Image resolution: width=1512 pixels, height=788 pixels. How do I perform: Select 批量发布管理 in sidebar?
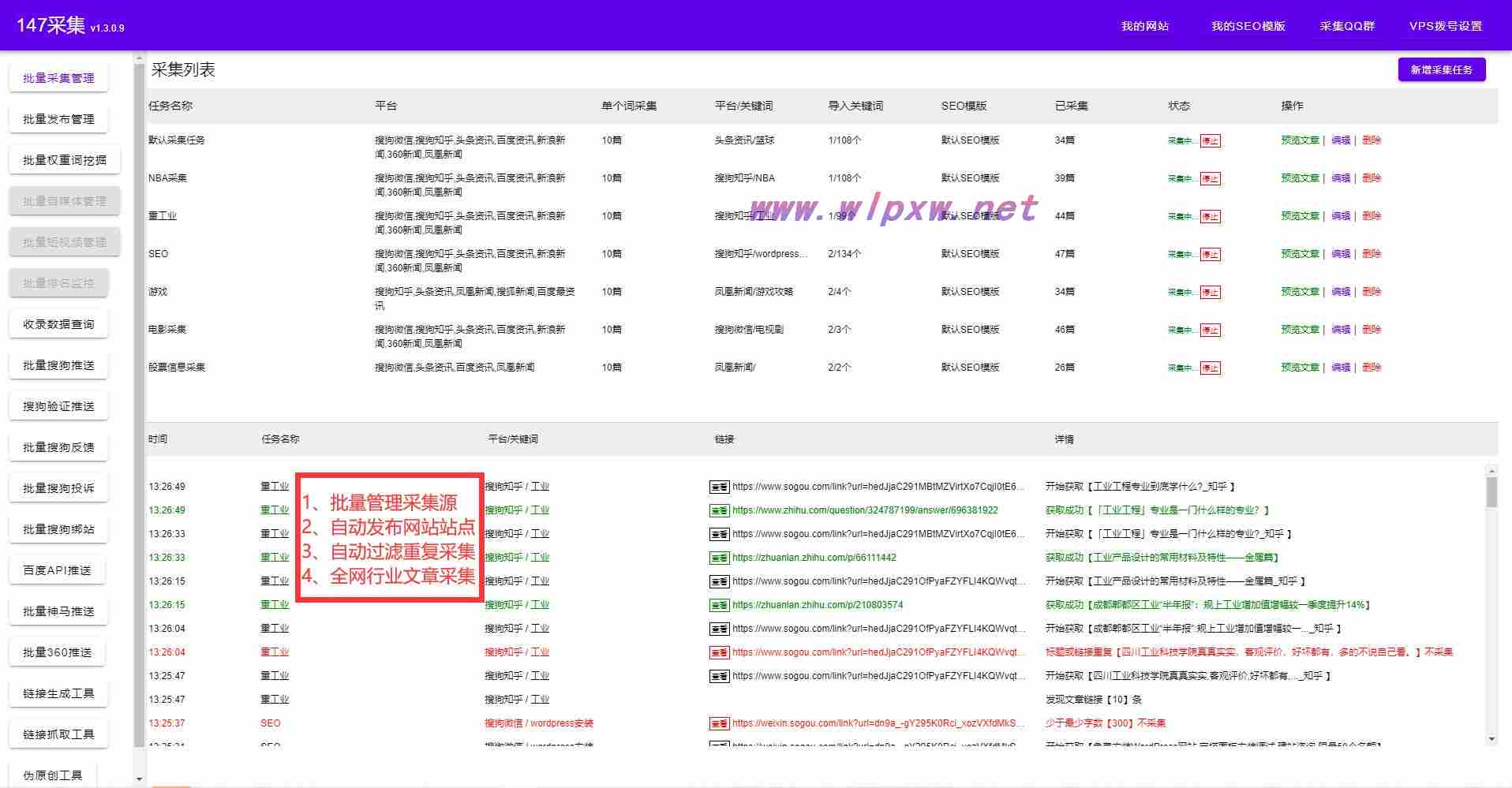[x=58, y=119]
